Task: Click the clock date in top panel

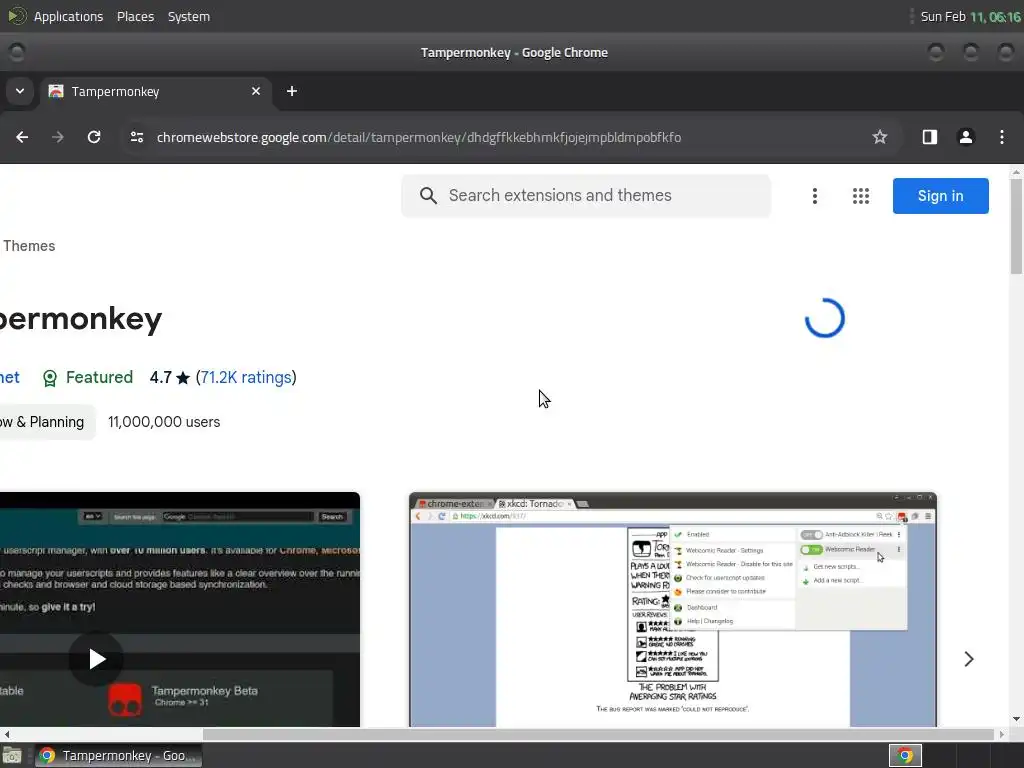Action: pyautogui.click(x=970, y=16)
